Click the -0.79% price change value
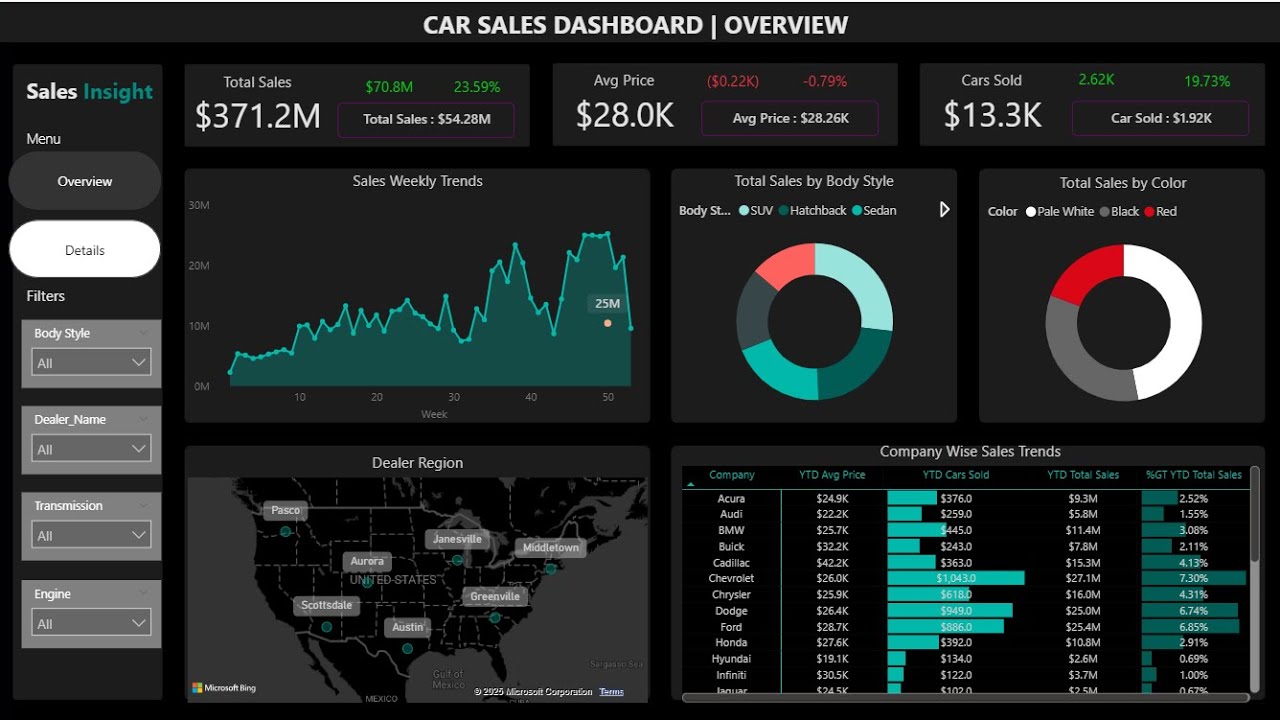This screenshot has width=1280, height=720. coord(825,81)
